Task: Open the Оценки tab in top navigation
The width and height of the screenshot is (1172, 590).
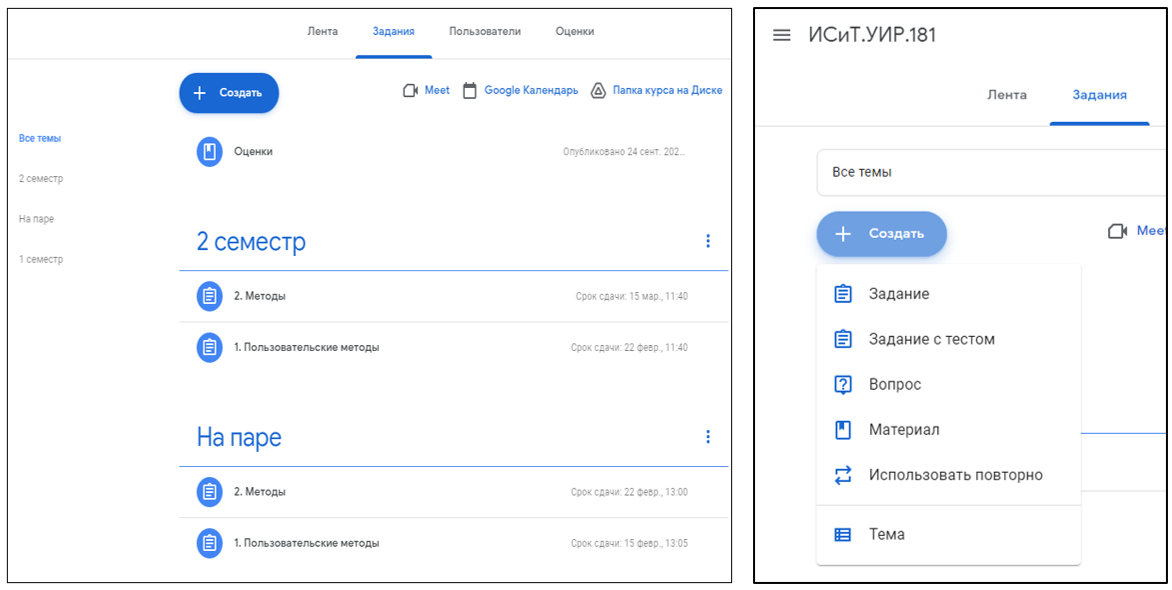Action: tap(575, 32)
